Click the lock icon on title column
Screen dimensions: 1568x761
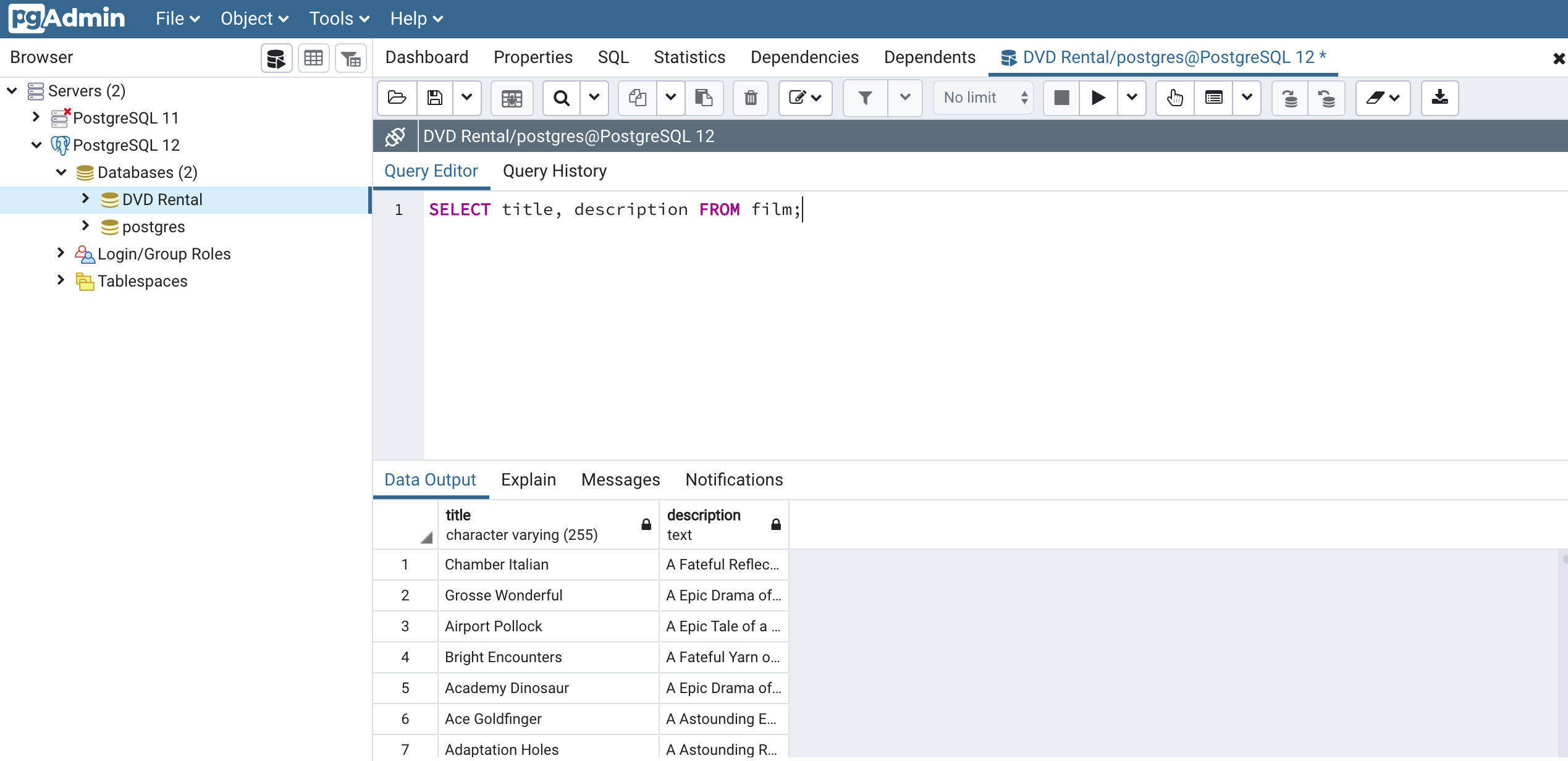click(x=646, y=524)
